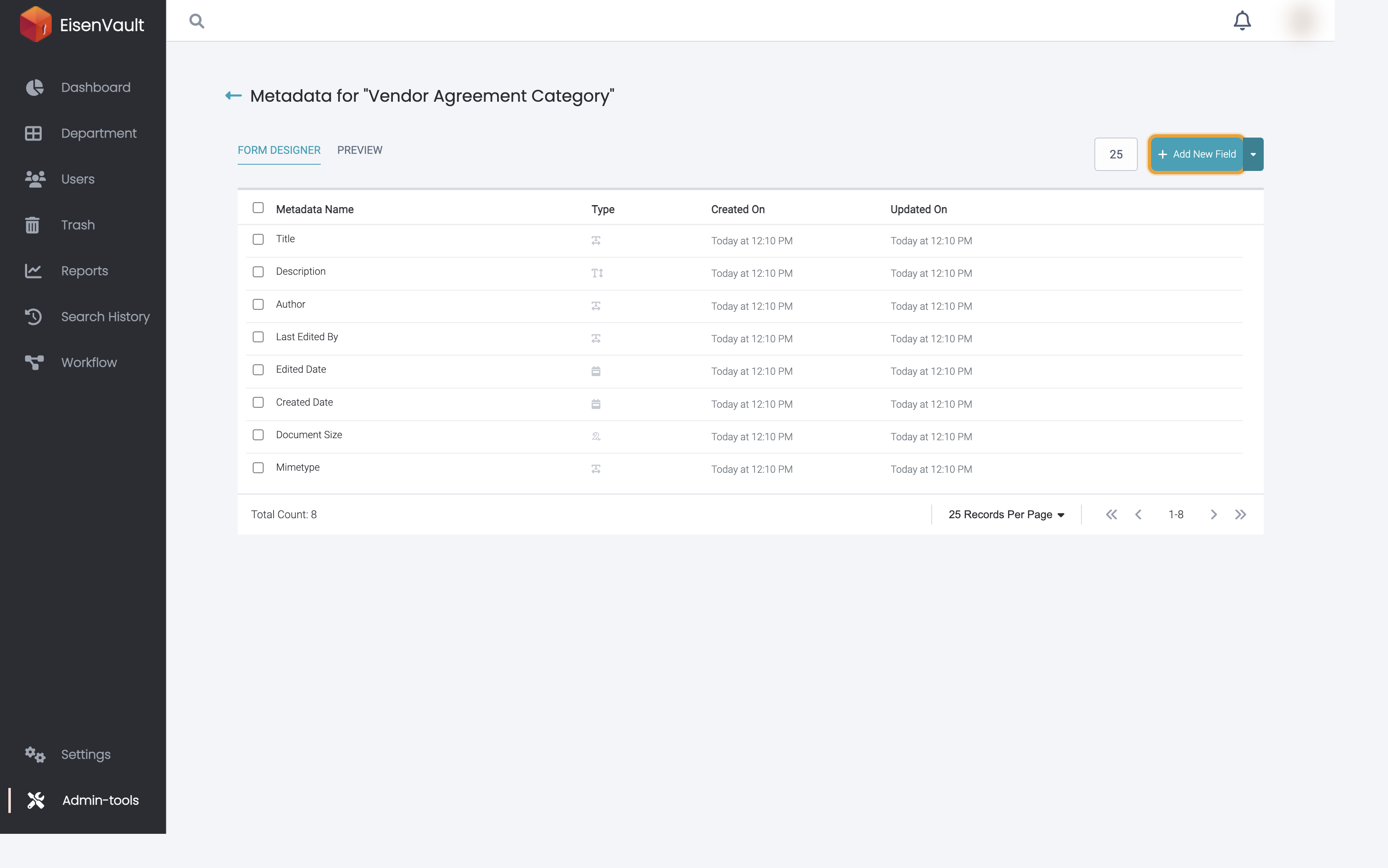Click the Total Count: 8 label
This screenshot has width=1388, height=868.
[284, 514]
